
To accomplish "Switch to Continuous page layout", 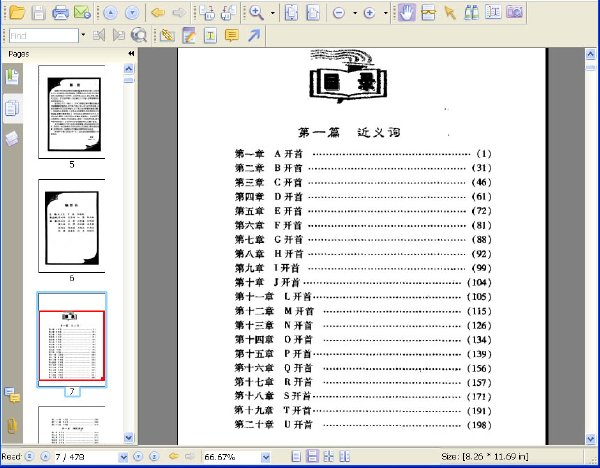I will (312, 456).
